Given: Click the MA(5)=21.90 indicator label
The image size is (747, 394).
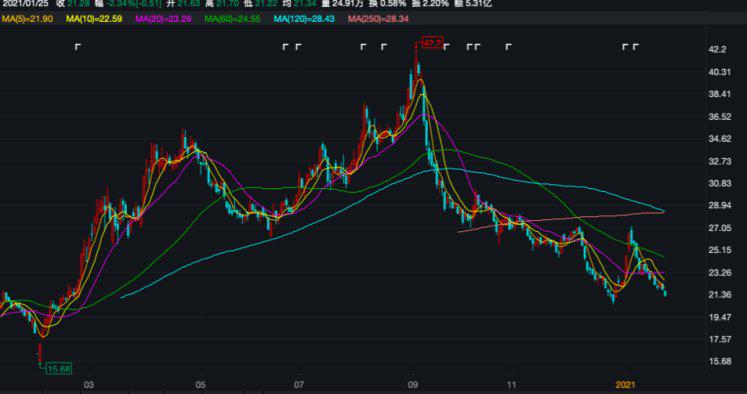Looking at the screenshot, I should [27, 19].
